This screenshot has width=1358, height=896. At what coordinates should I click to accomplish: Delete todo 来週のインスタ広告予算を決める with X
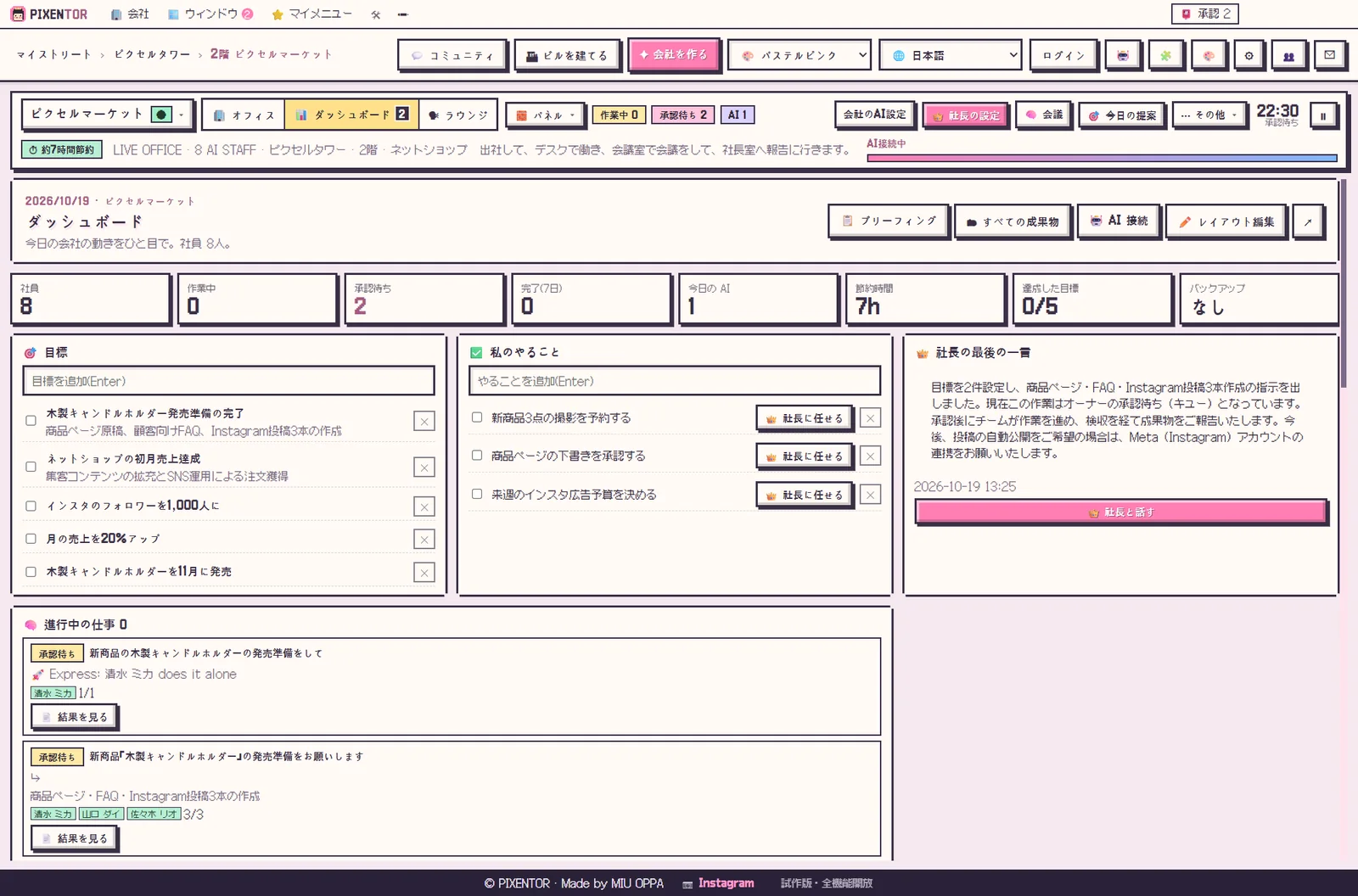click(x=870, y=495)
